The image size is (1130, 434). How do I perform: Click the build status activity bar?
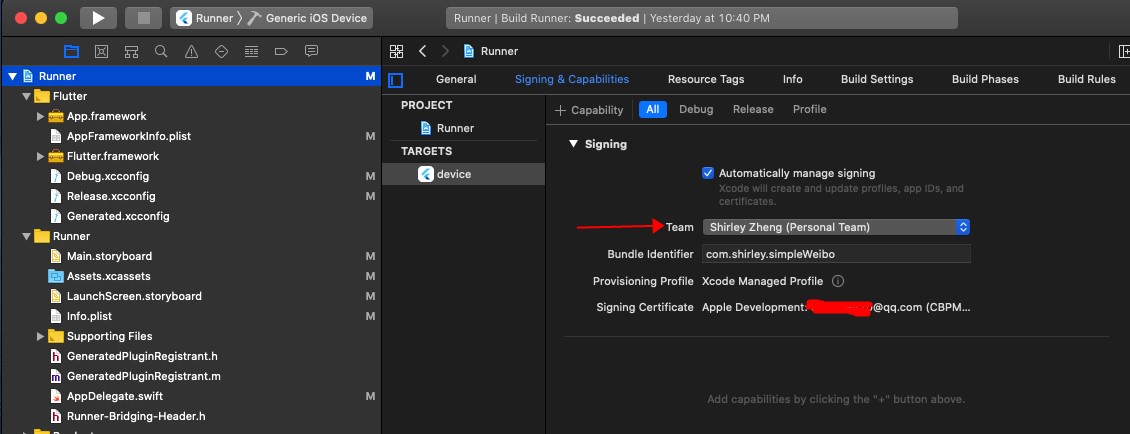[701, 18]
